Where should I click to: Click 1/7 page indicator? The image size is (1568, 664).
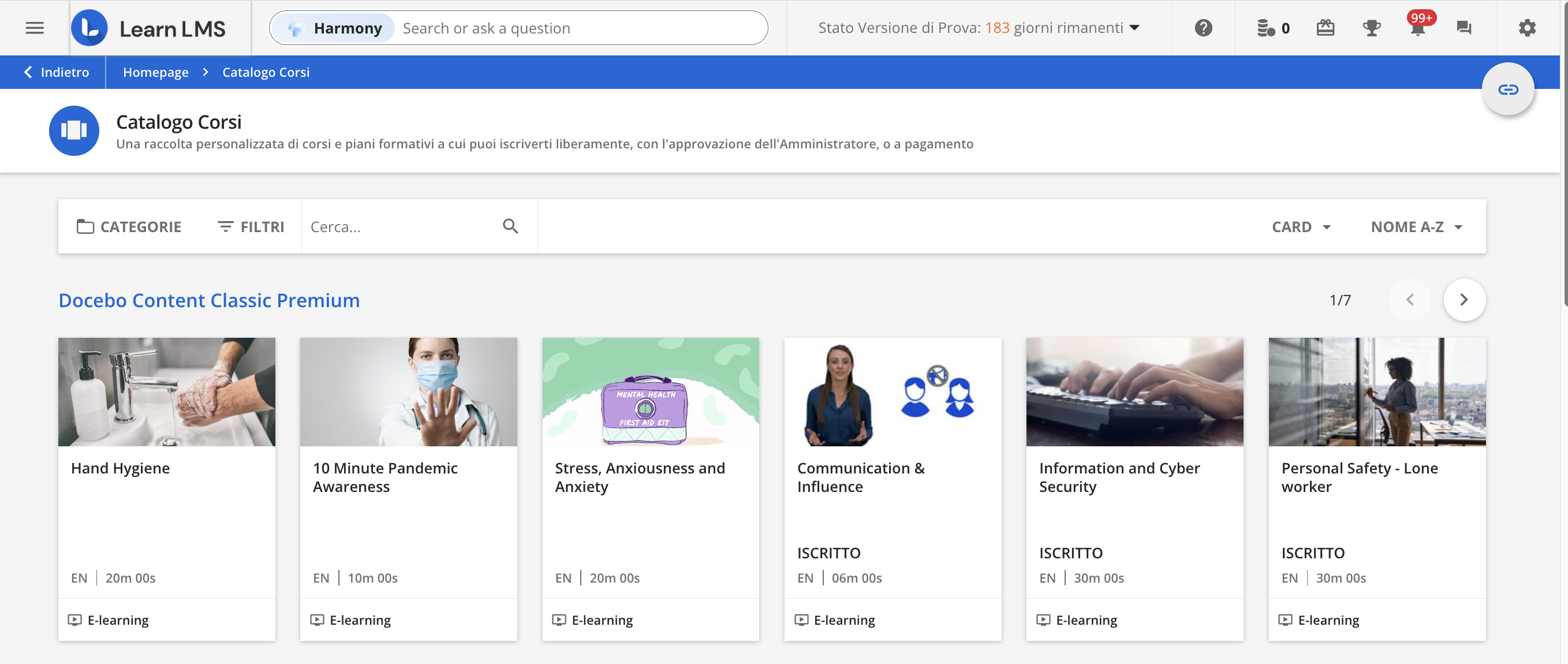pos(1340,300)
